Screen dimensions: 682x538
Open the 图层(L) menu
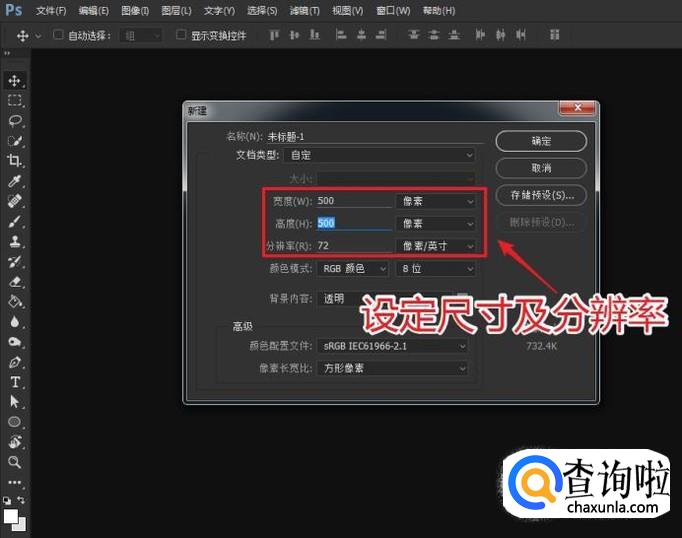[176, 10]
